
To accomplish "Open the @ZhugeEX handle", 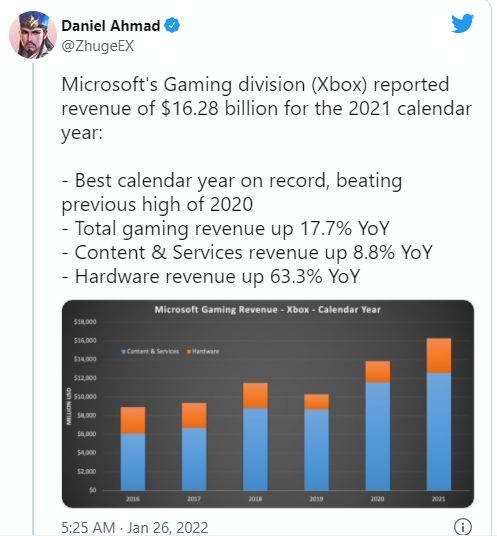I will click(x=98, y=46).
